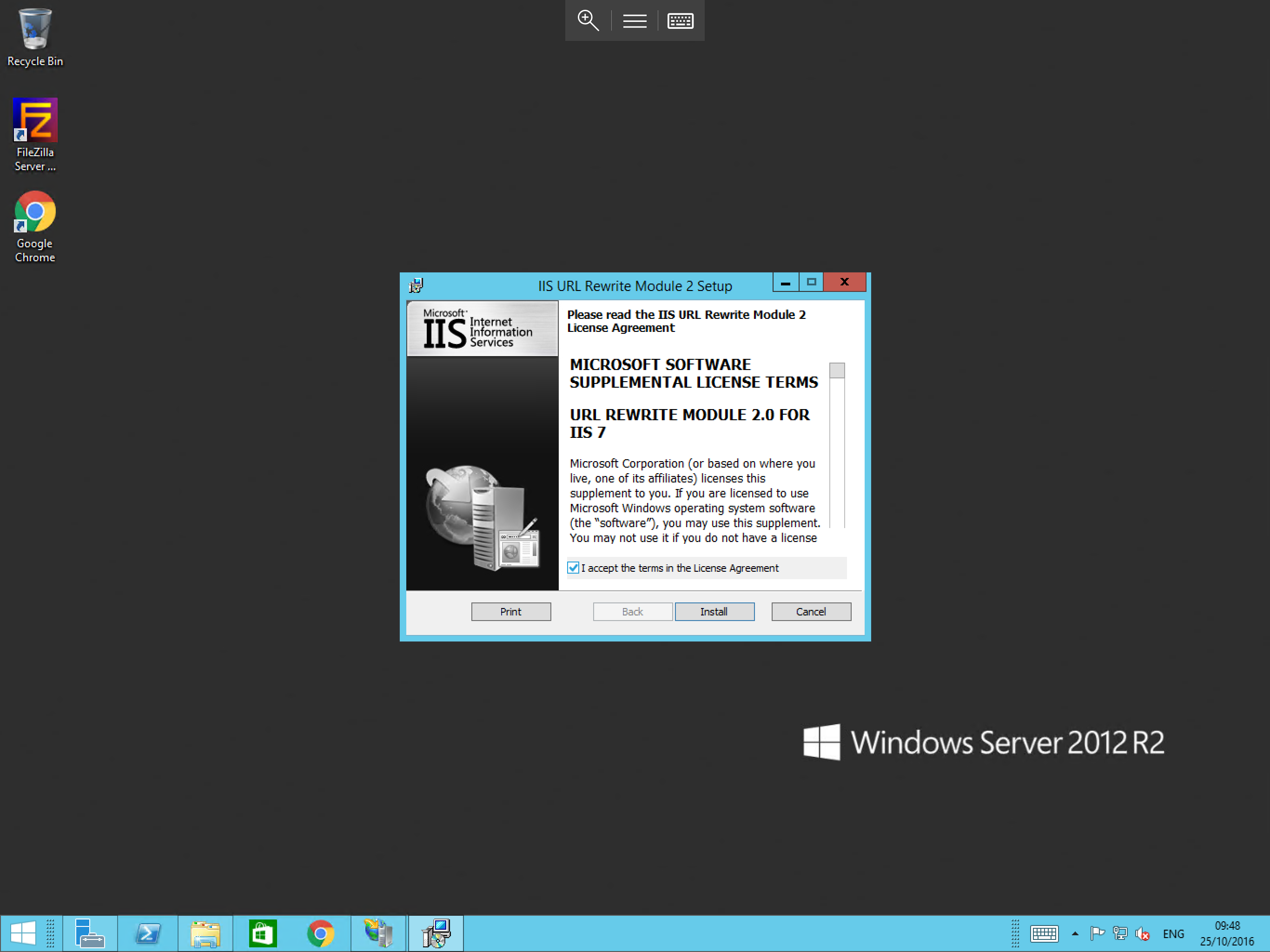
Task: Open Chrome from the taskbar
Action: [x=320, y=933]
